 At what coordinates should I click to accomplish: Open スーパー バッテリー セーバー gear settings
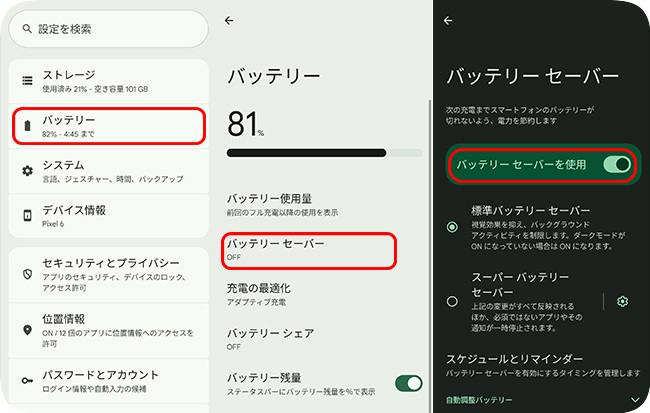click(622, 301)
